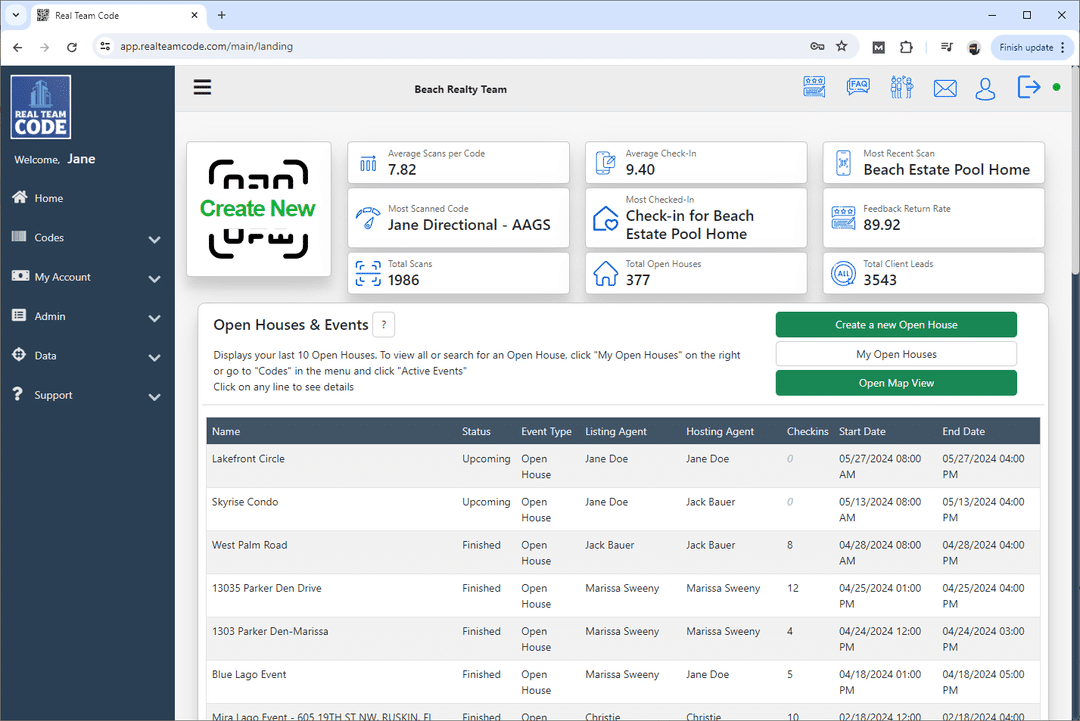The image size is (1080, 721).
Task: Click the Create New QR code graphic
Action: (258, 209)
